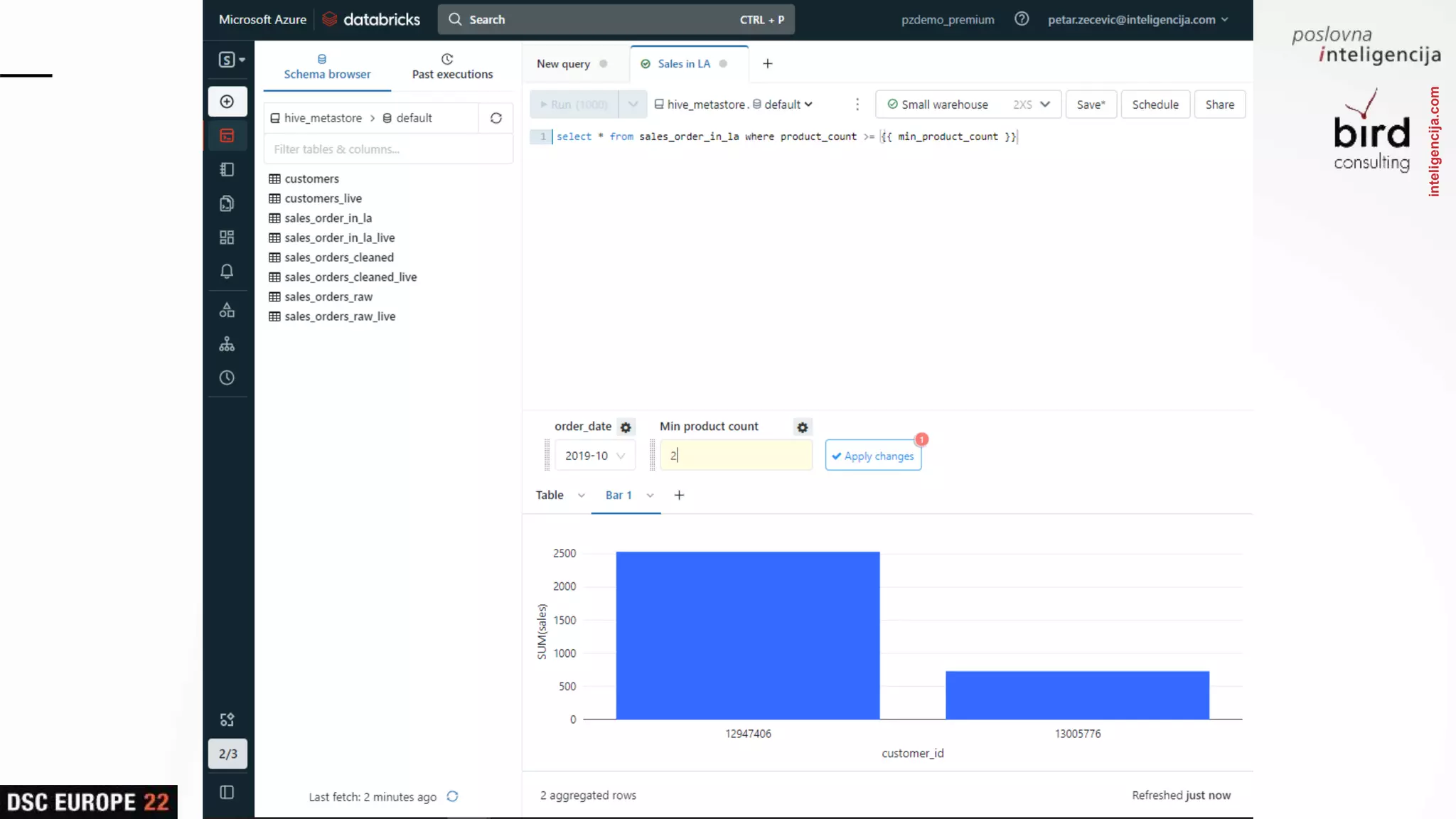Click the Min product count input field
1456x819 pixels.
736,456
